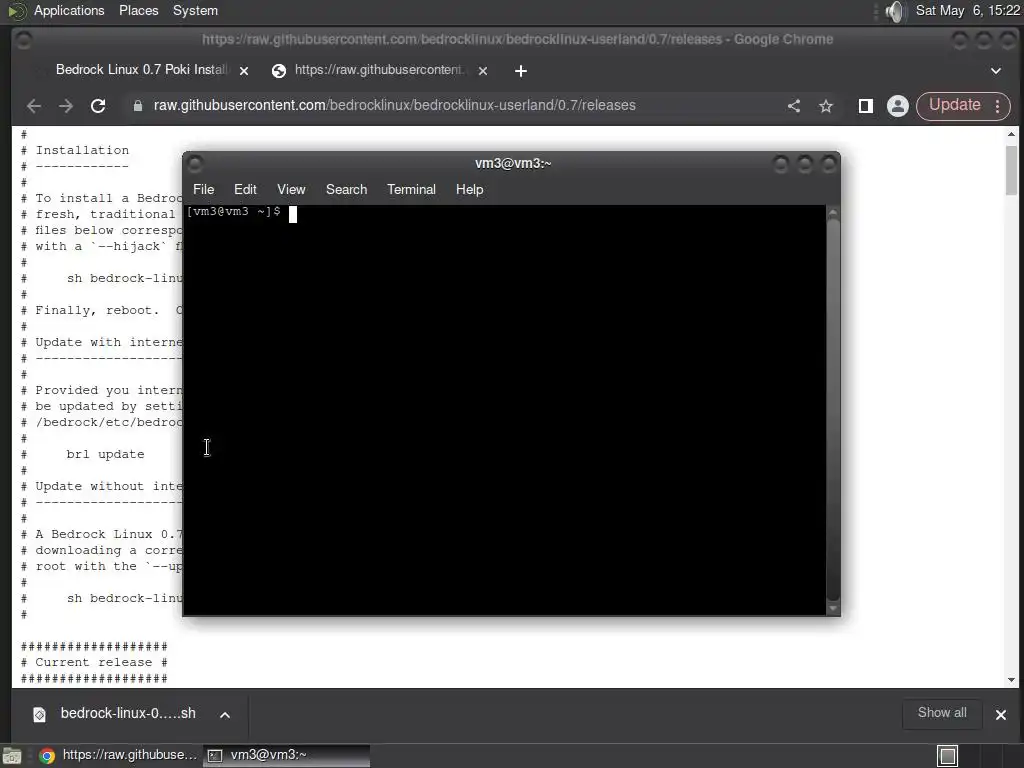Viewport: 1024px width, 768px height.
Task: Open the System menu in the top panel
Action: click(x=195, y=10)
